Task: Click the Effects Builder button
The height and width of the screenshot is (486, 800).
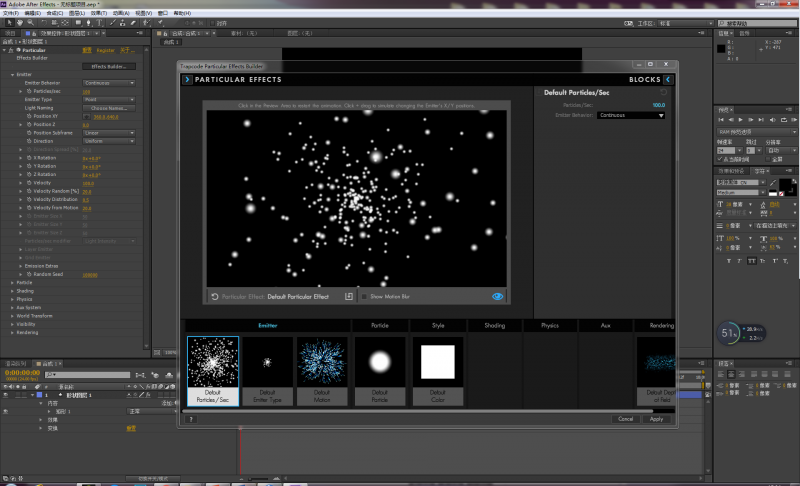Action: tap(109, 67)
